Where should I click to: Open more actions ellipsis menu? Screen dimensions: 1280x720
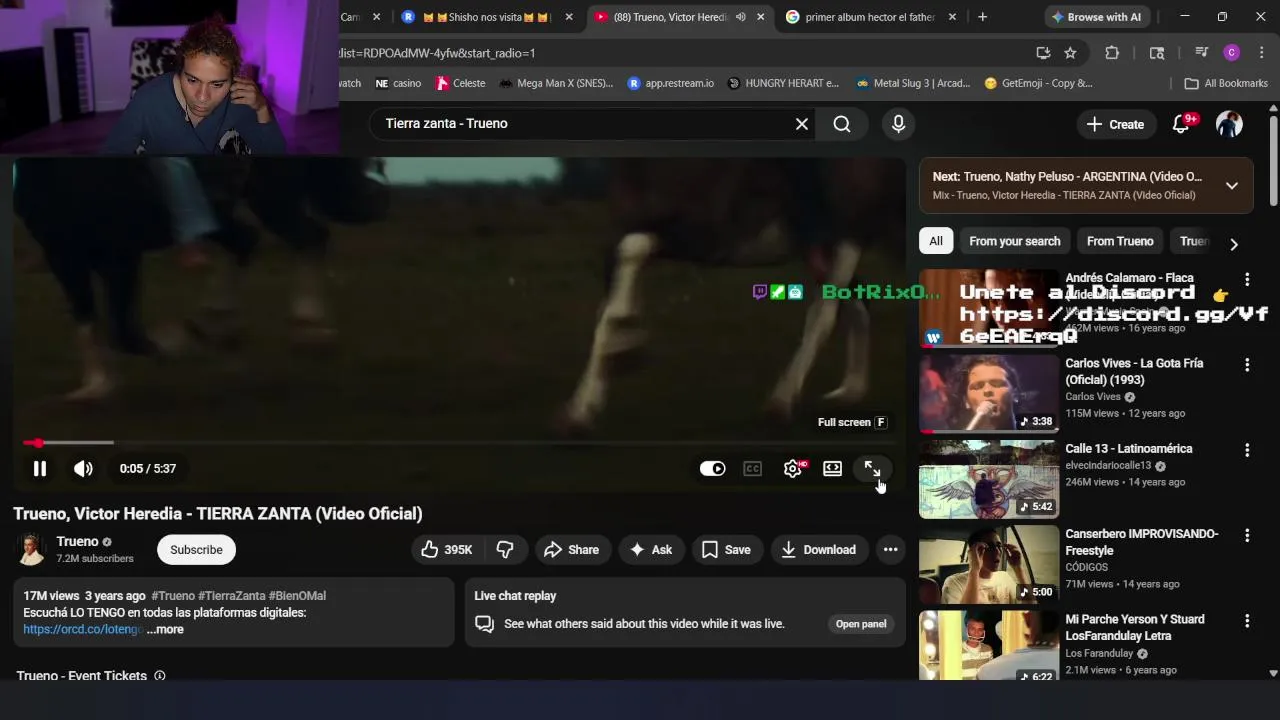click(x=890, y=549)
